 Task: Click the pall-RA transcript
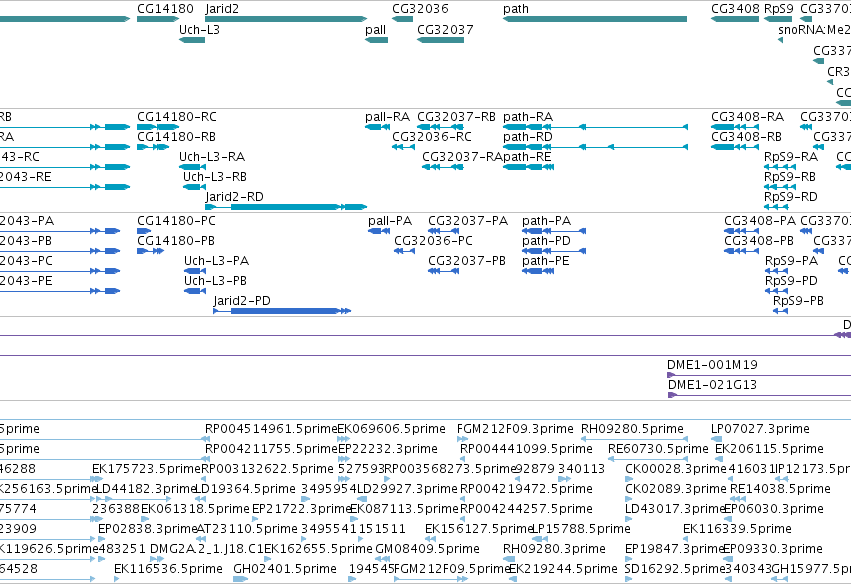point(377,127)
